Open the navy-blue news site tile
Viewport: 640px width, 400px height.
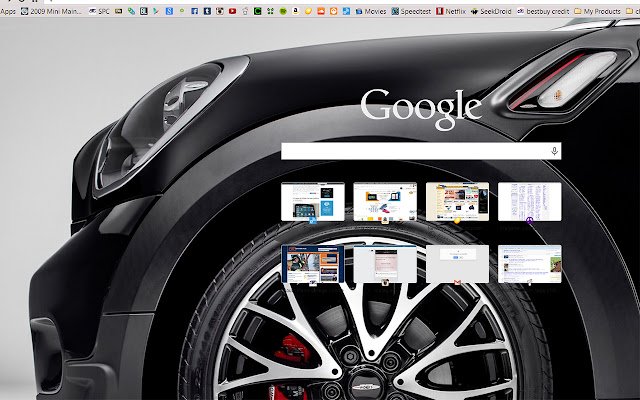tap(313, 264)
